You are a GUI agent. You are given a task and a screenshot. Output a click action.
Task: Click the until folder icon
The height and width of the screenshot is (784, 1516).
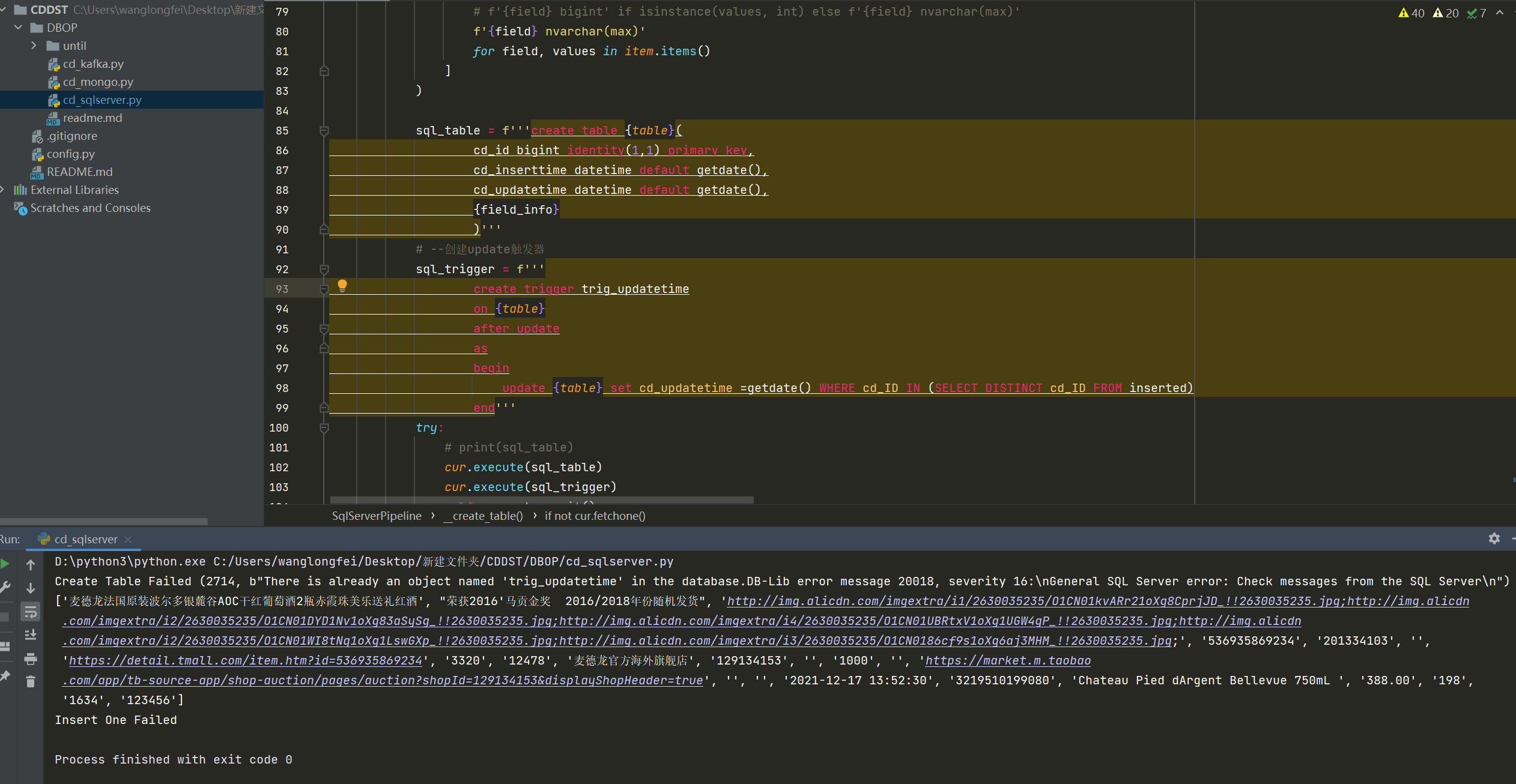(53, 46)
